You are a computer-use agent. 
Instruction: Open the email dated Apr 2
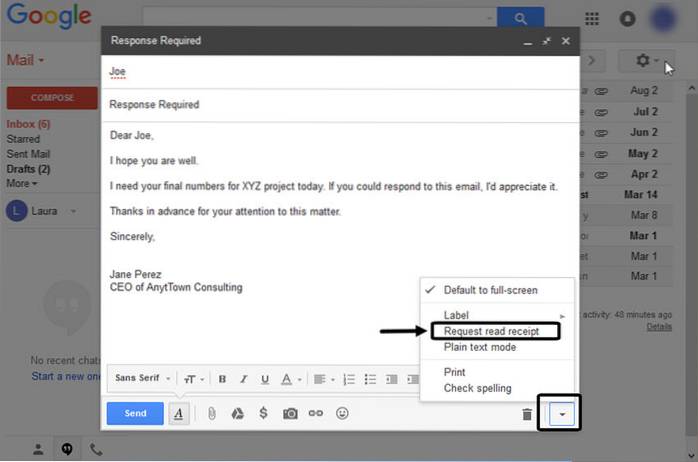[x=627, y=174]
